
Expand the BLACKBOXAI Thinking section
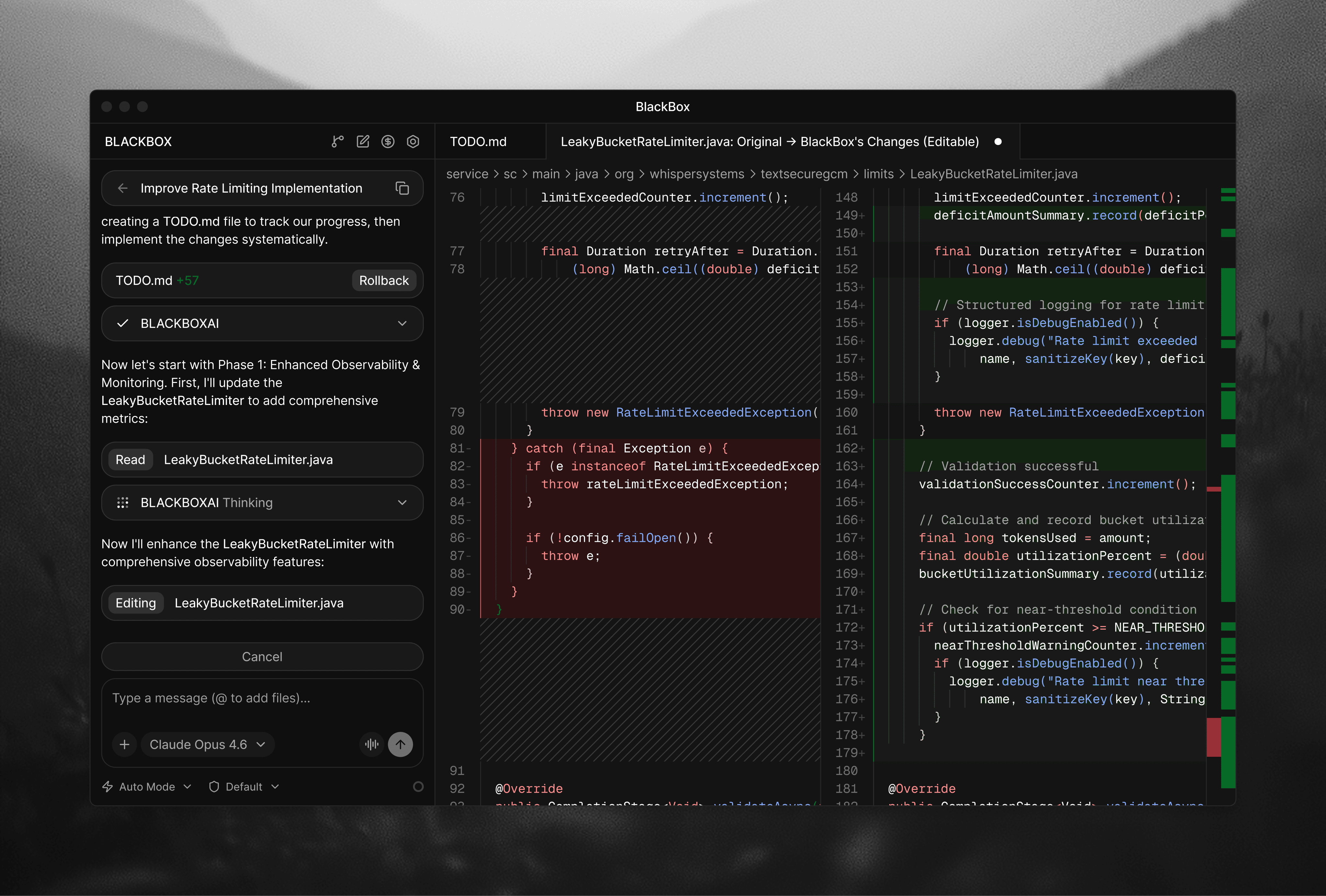point(402,502)
